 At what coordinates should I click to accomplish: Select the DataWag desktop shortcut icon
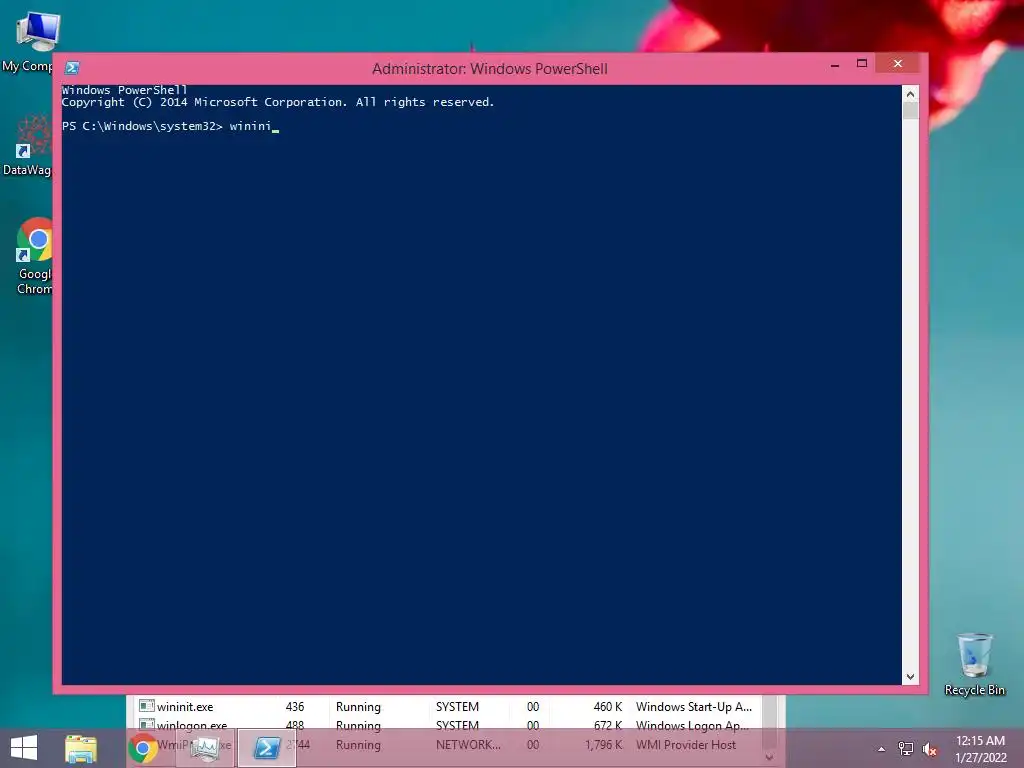point(27,145)
